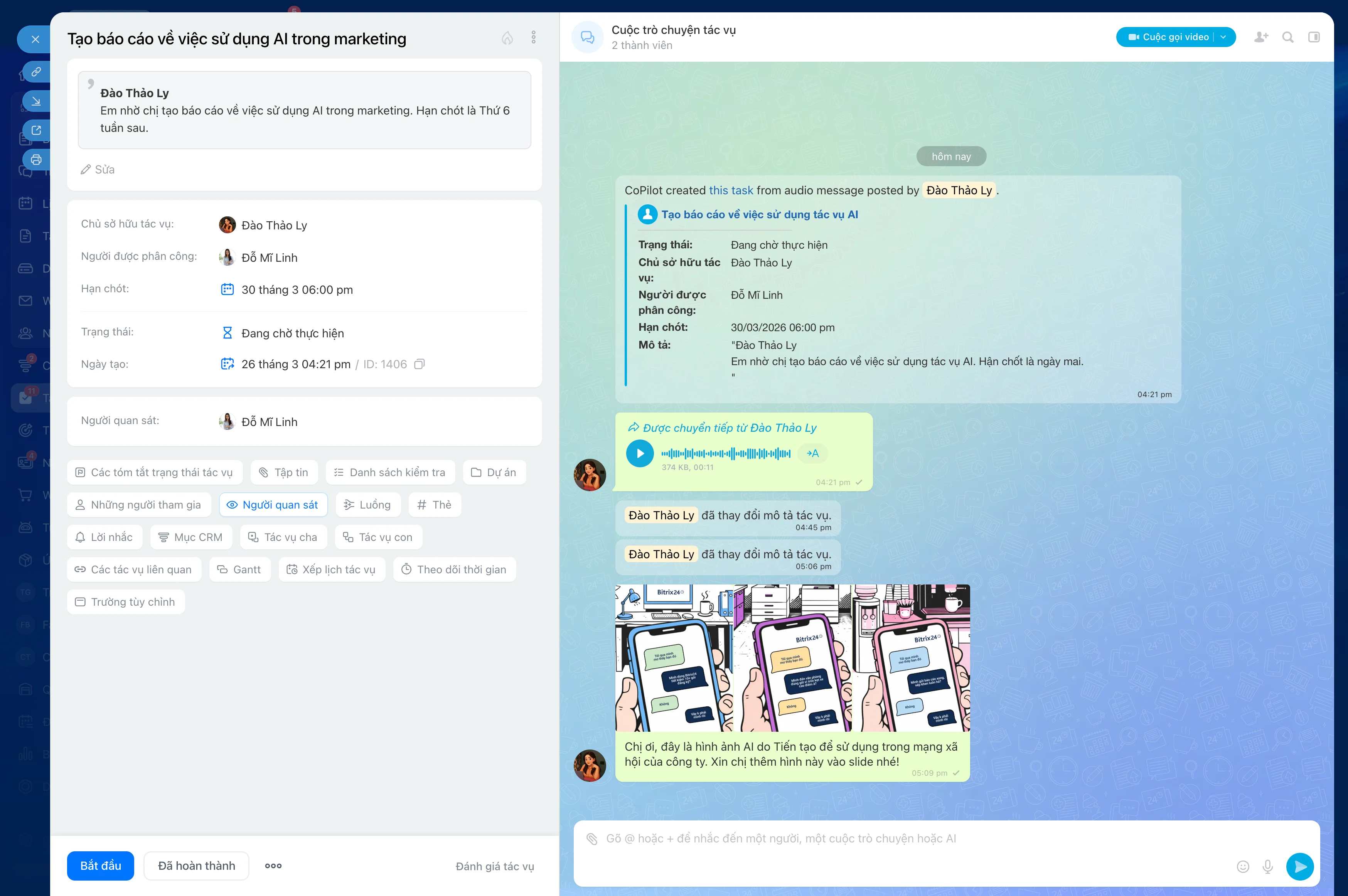Viewport: 1348px width, 896px height.
Task: Click Đào Thảo Ly in 05:06 pm change notice
Action: click(x=661, y=554)
